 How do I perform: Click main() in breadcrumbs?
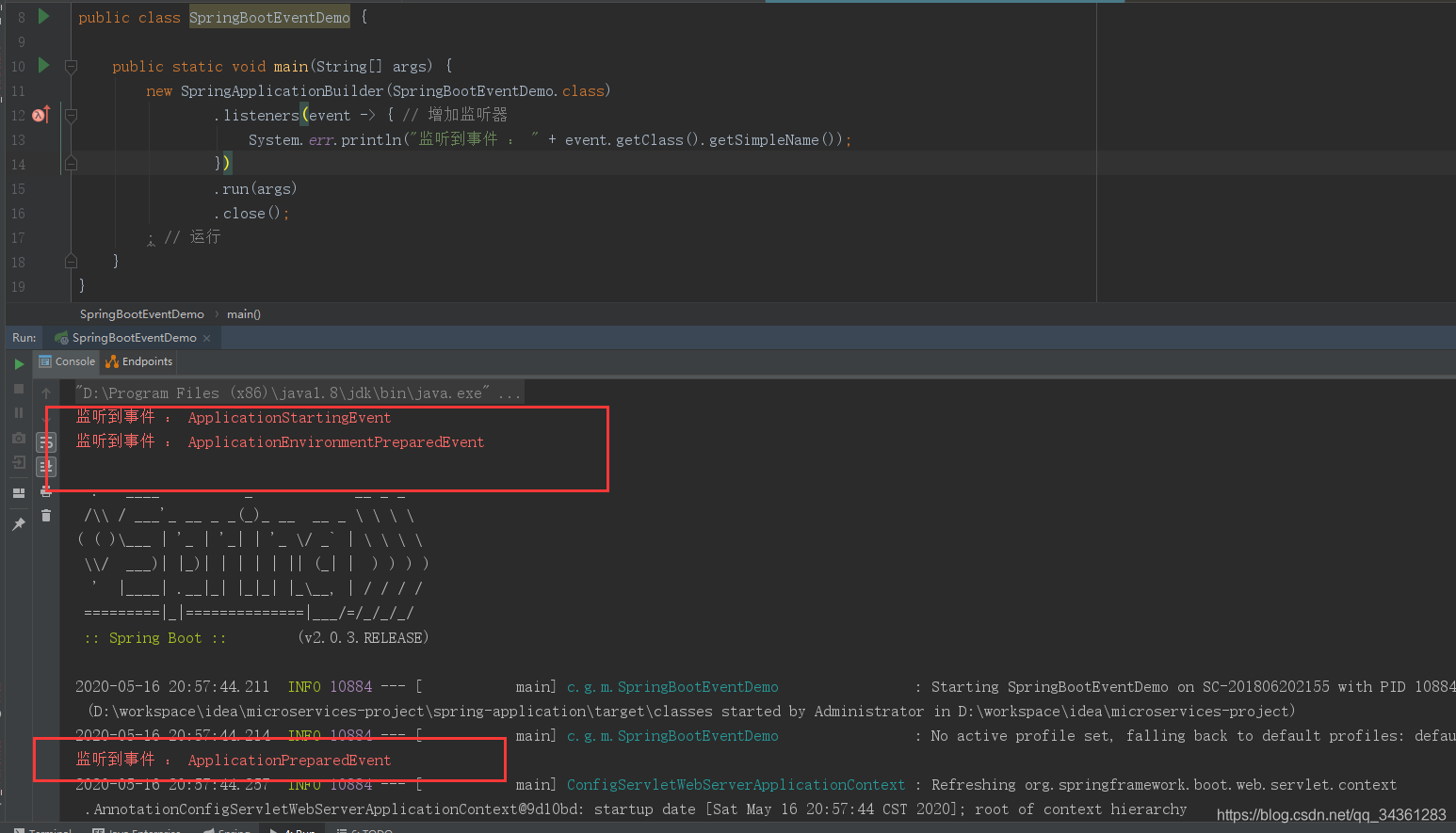click(244, 314)
